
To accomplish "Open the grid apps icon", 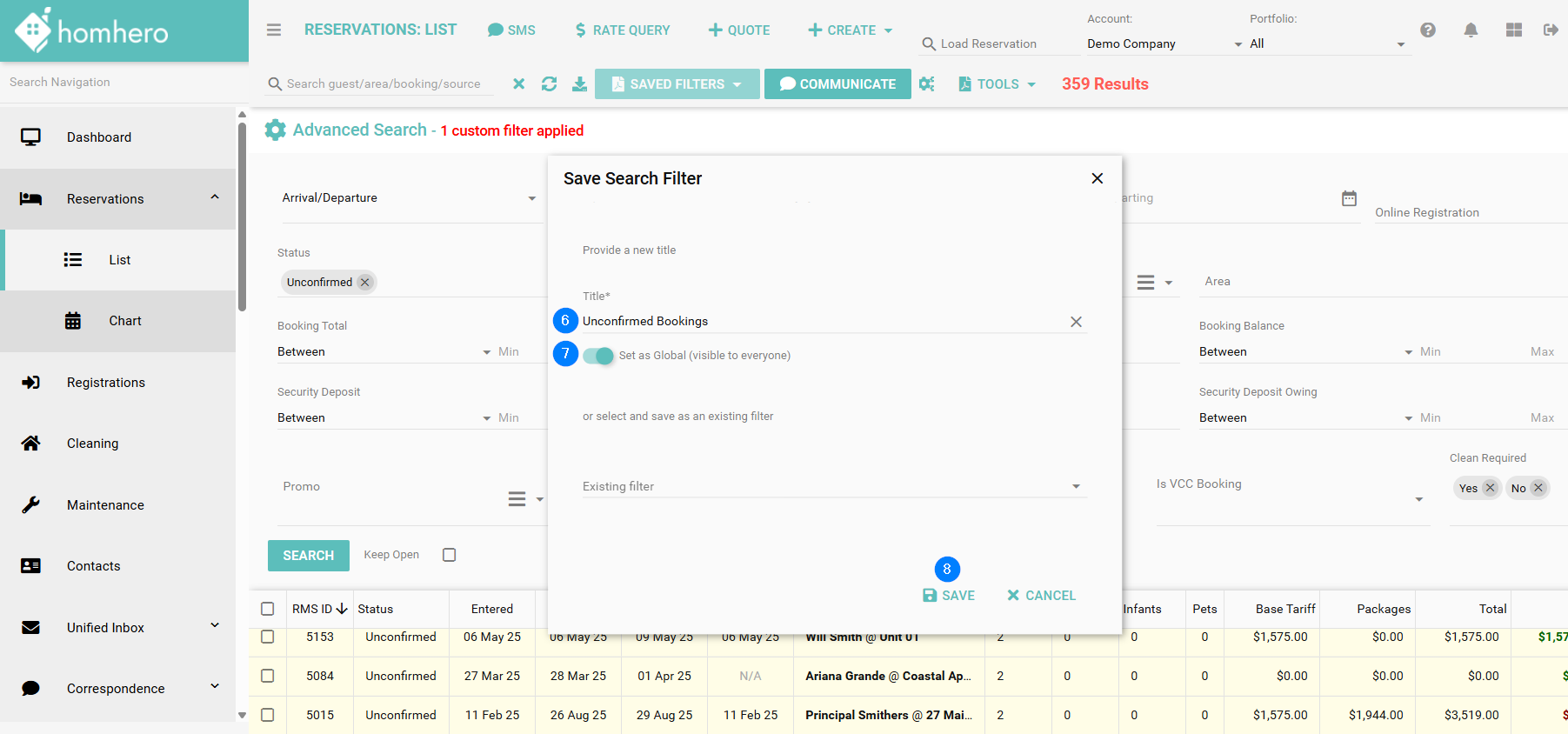I will coord(1514,30).
